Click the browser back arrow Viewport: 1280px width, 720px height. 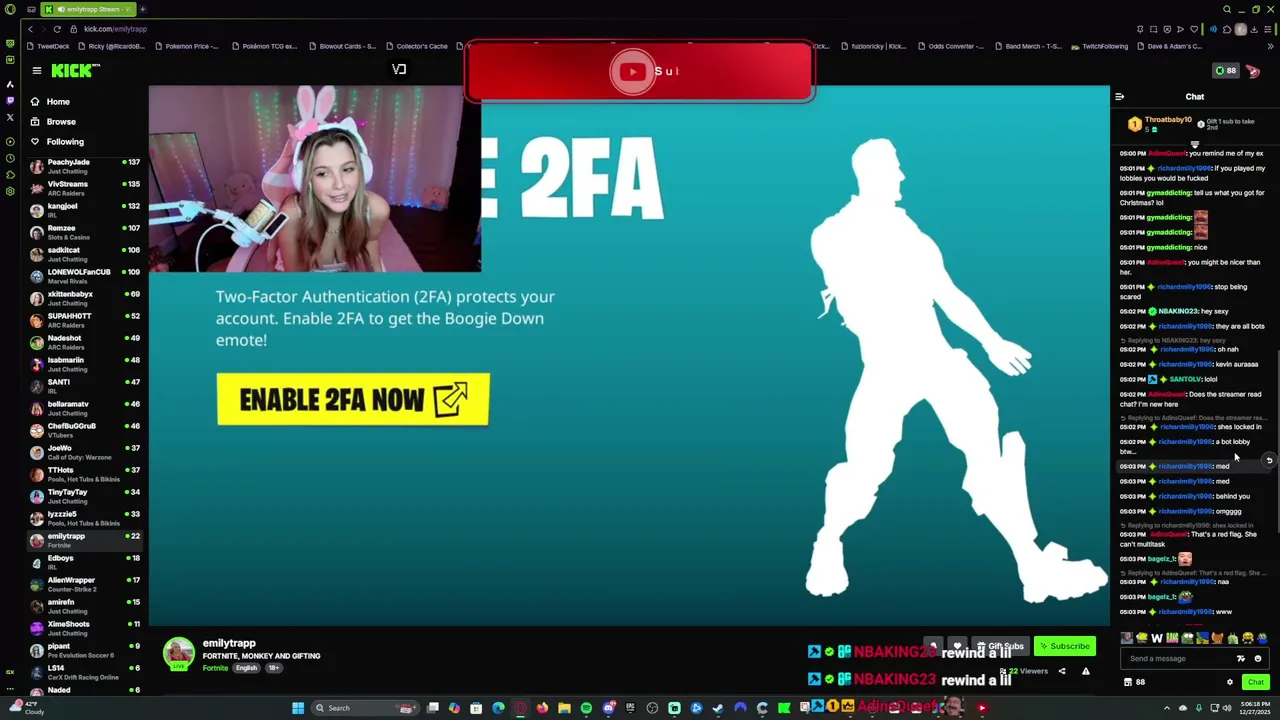pyautogui.click(x=30, y=29)
